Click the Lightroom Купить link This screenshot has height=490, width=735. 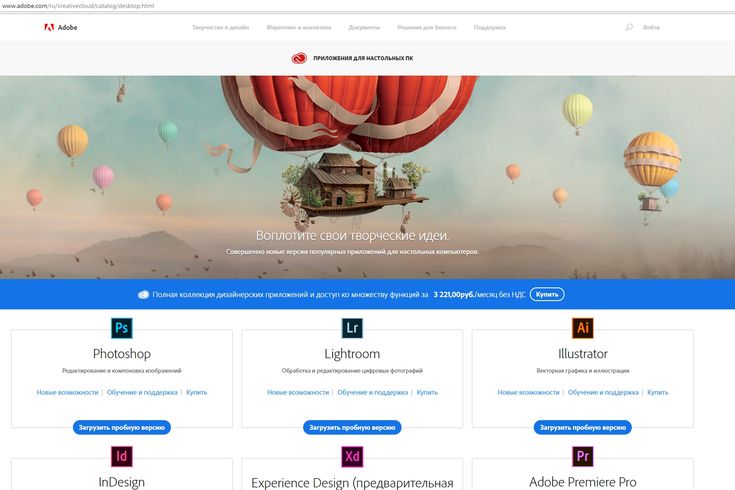427,392
